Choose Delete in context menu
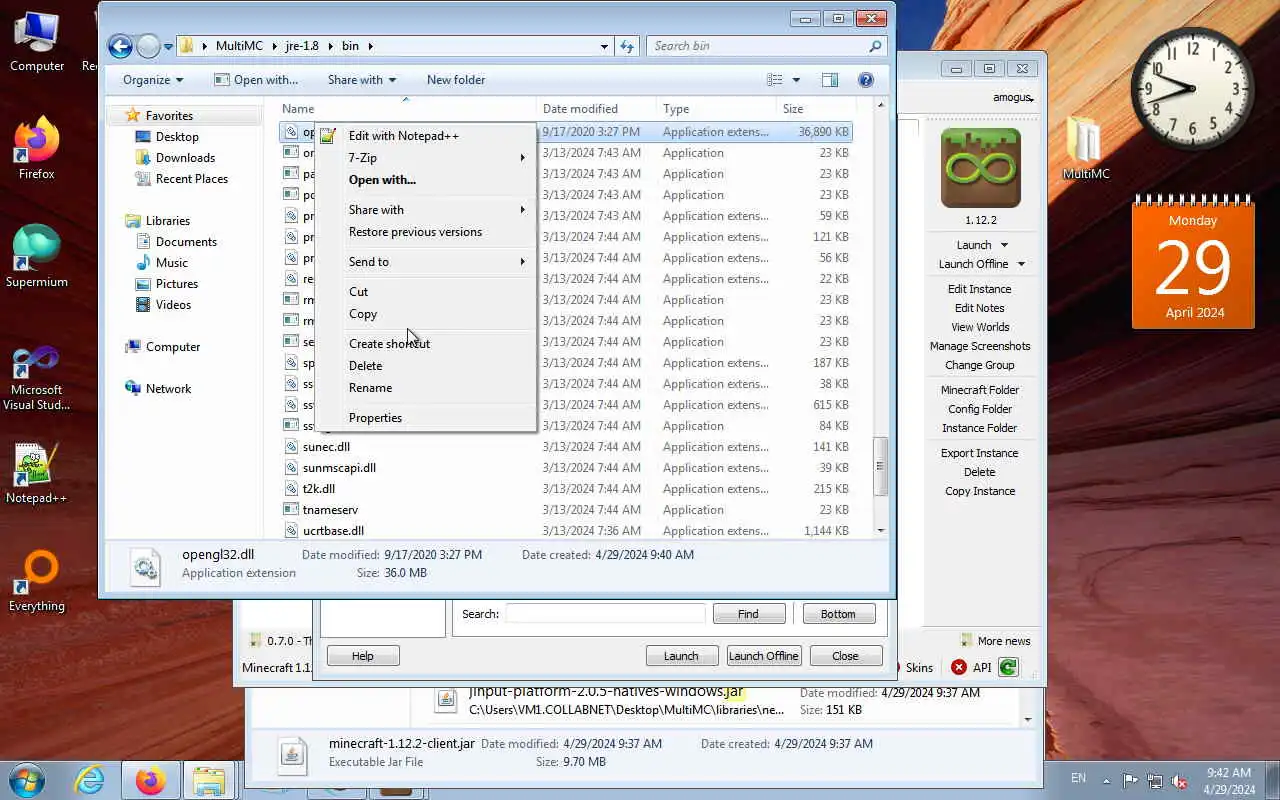This screenshot has height=800, width=1280. (x=426, y=366)
